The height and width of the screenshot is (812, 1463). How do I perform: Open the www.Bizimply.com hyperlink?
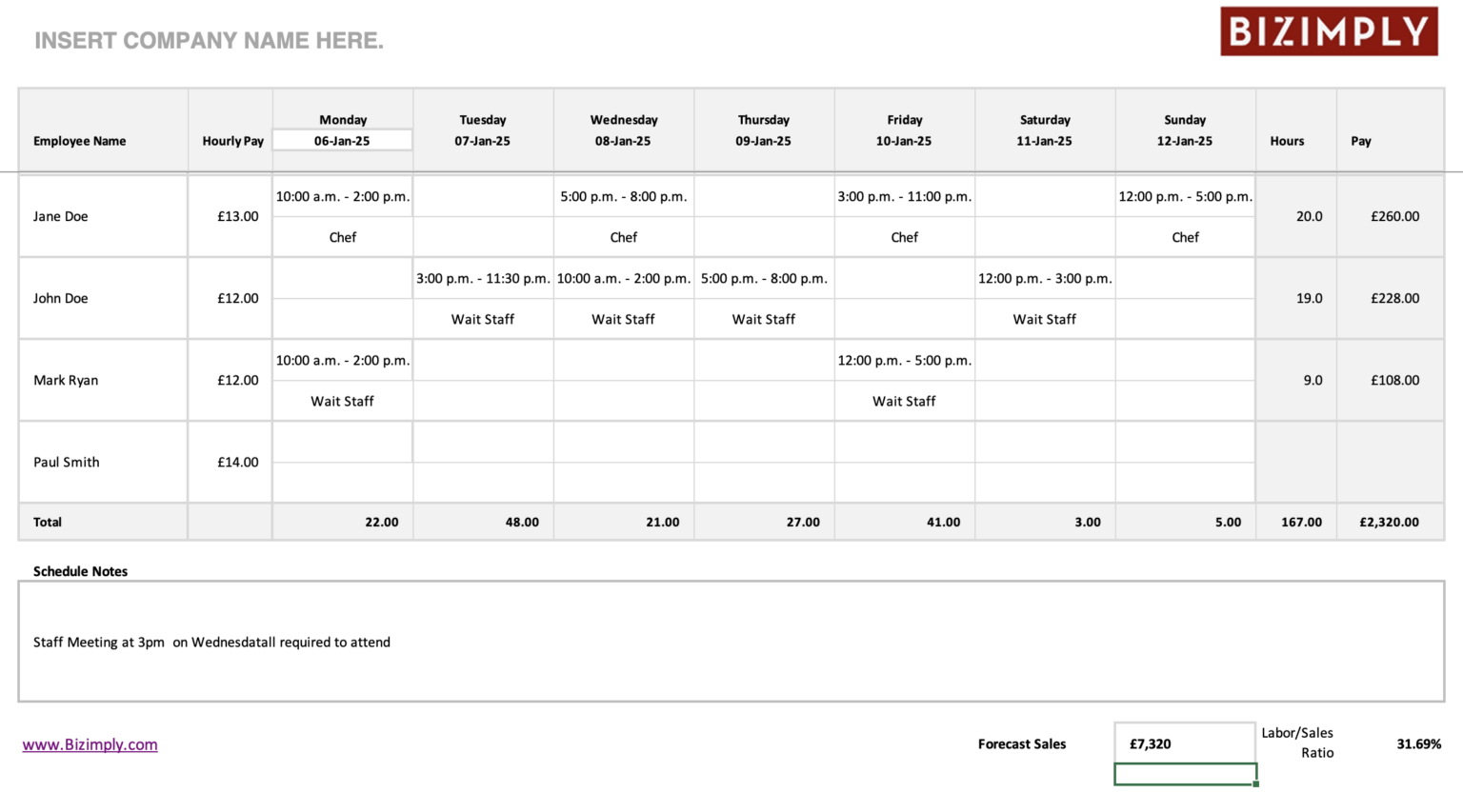coord(90,743)
